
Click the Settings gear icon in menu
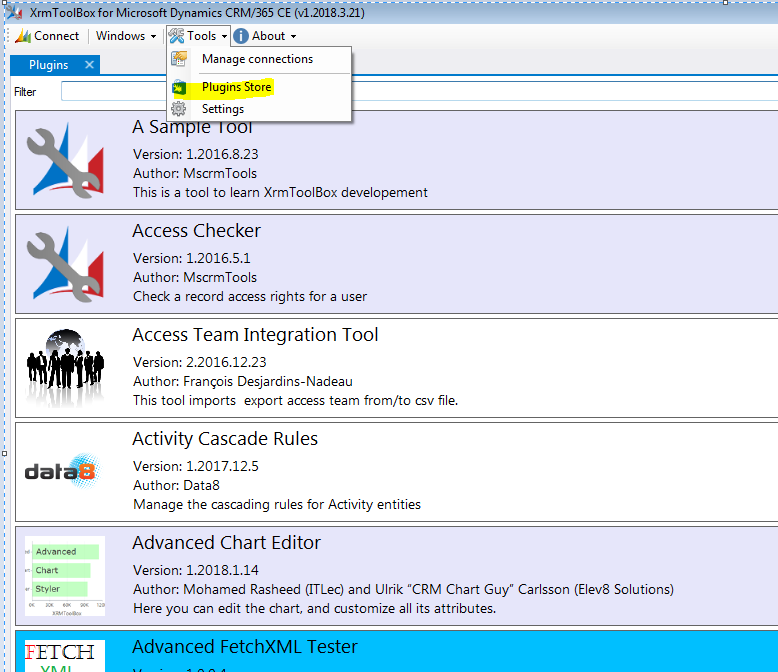point(179,109)
